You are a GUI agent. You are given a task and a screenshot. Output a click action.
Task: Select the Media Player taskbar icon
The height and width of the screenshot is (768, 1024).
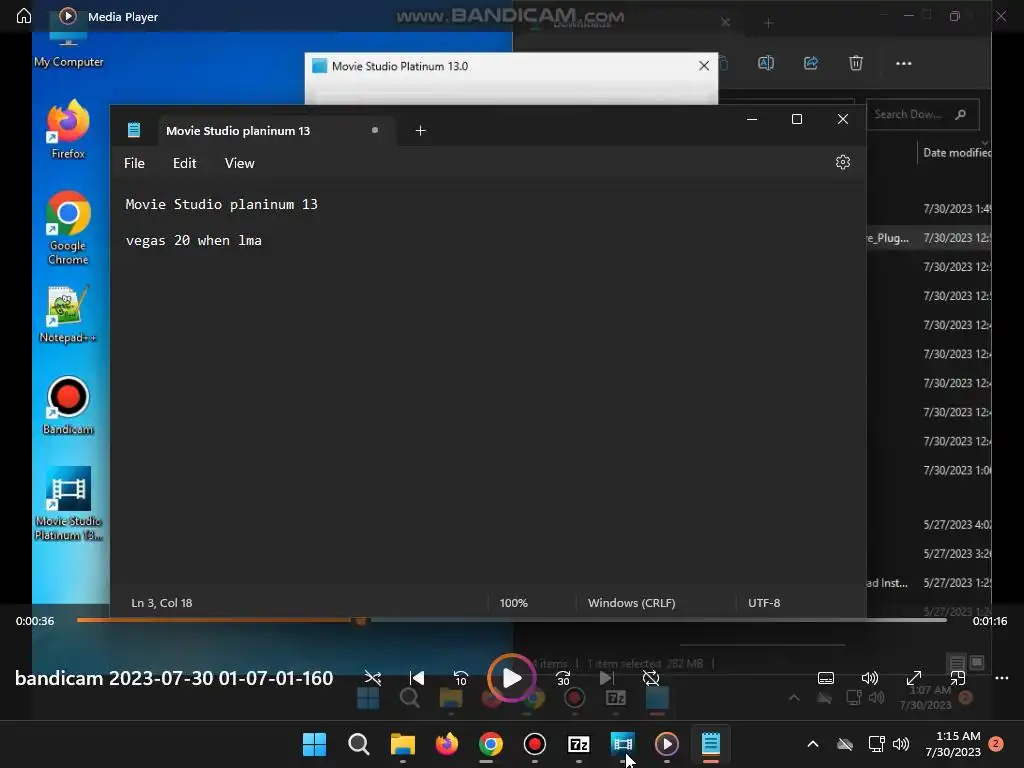point(667,744)
